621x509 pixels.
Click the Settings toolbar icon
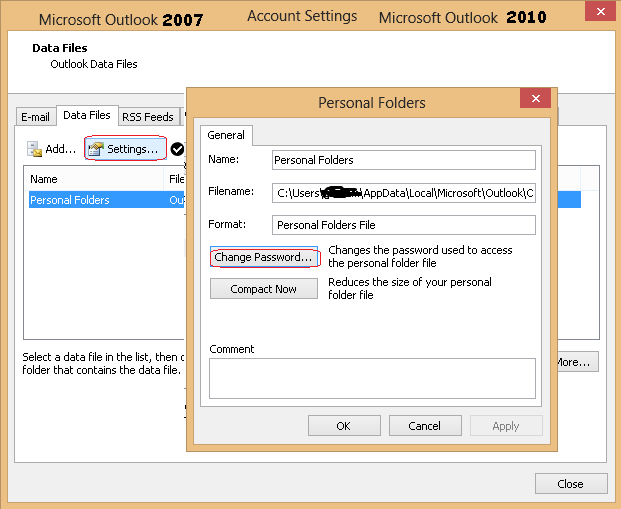95,149
